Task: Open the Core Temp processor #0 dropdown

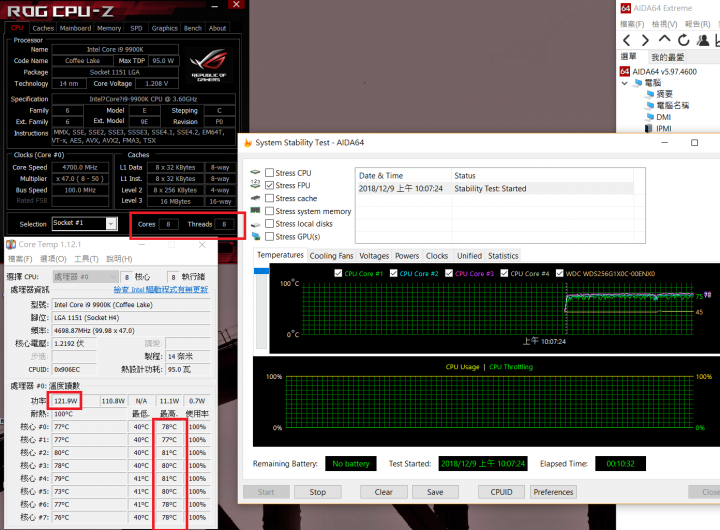Action: 85,276
